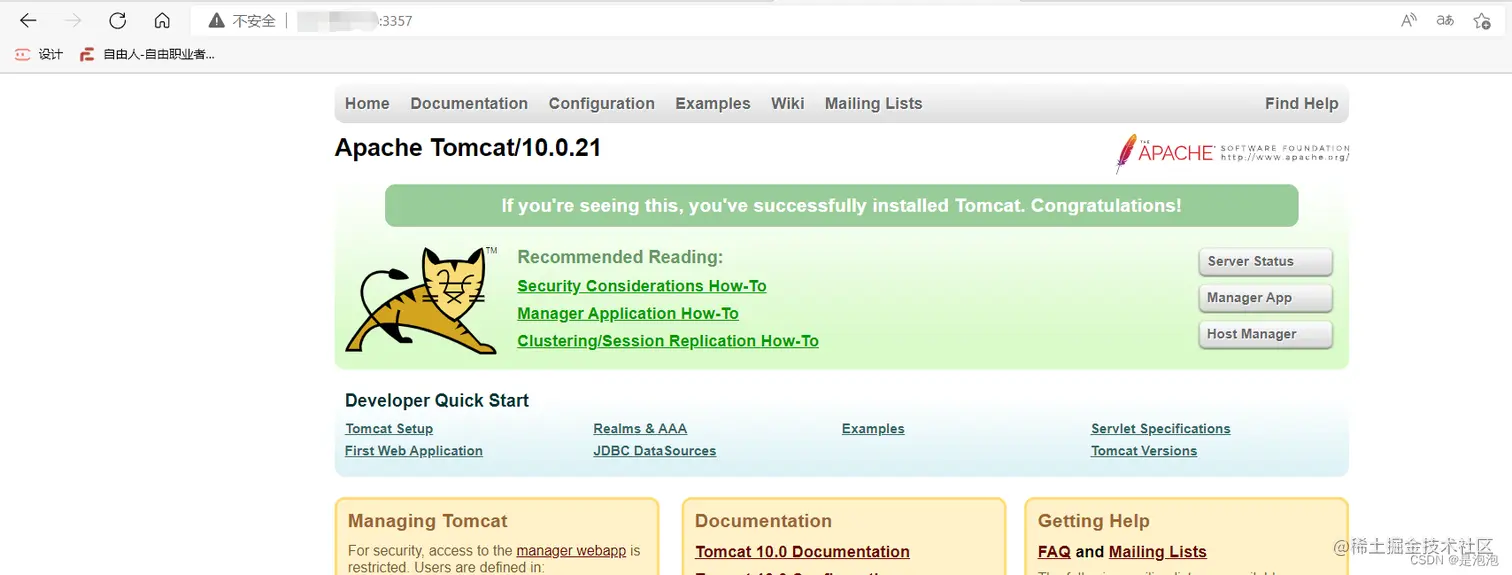Open the read aloud icon in address bar
The image size is (1512, 575).
tap(1409, 20)
